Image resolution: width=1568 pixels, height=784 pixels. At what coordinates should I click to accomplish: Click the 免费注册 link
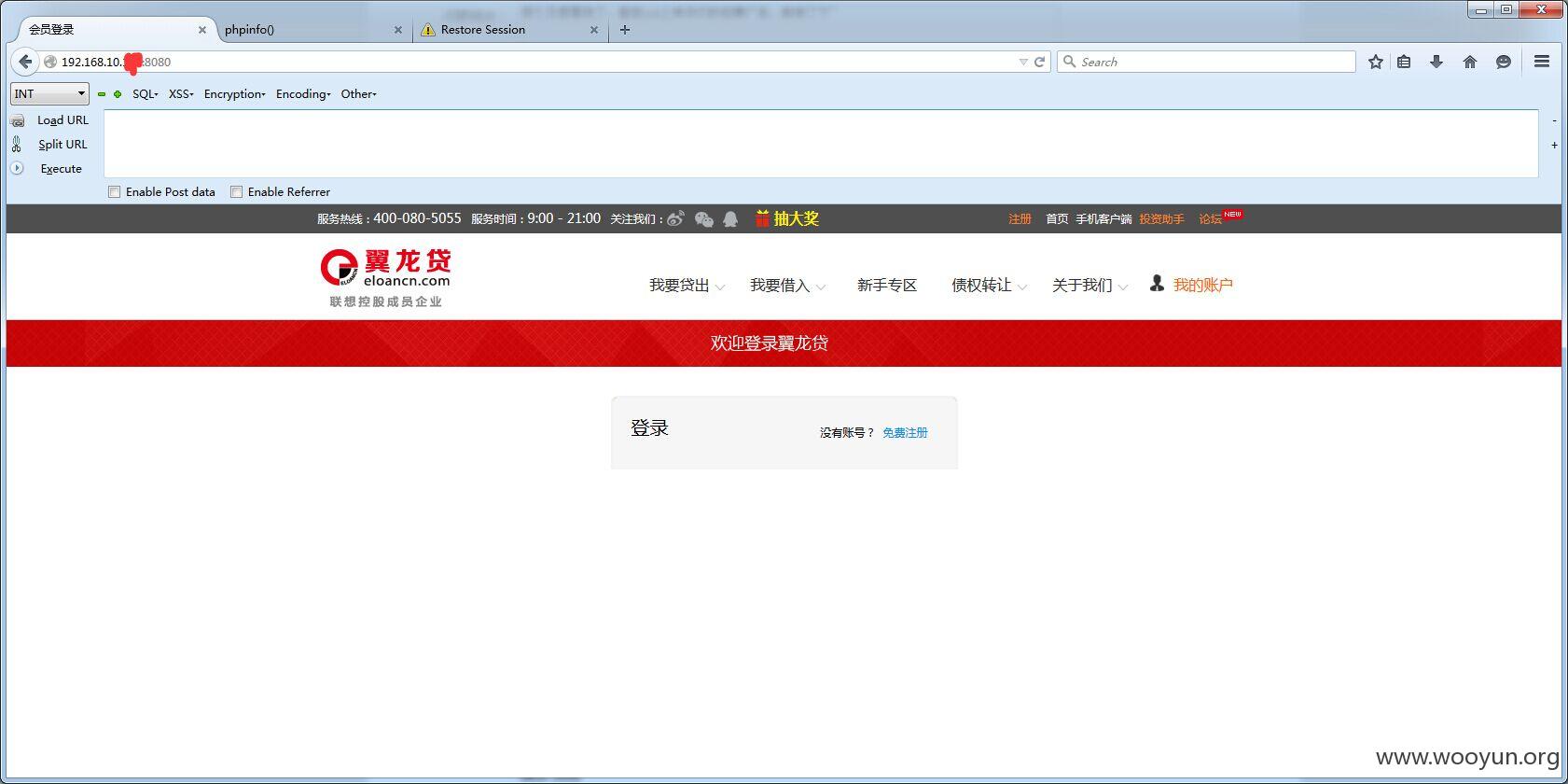tap(905, 433)
